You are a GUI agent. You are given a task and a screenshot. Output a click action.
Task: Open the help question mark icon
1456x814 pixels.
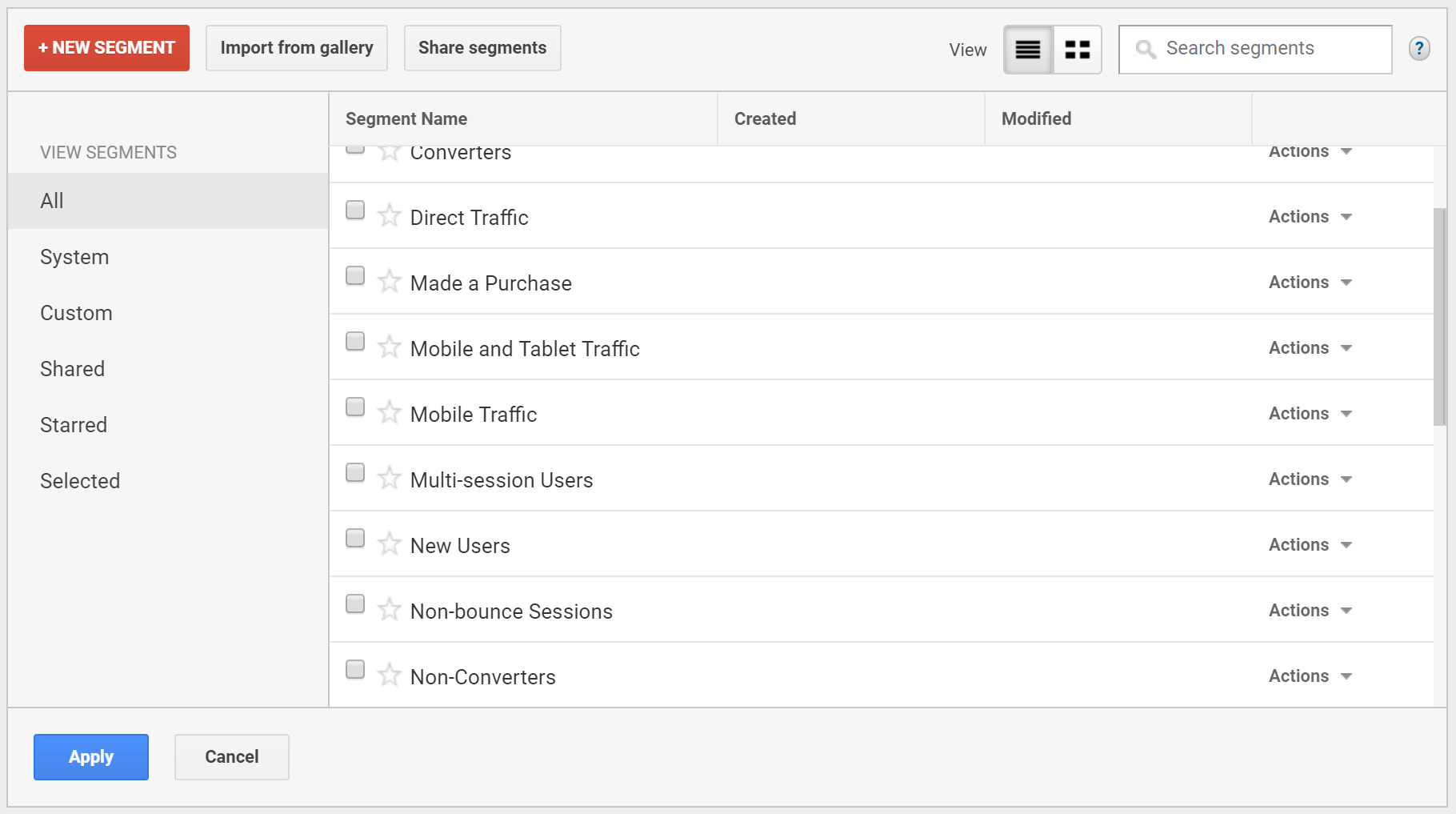pyautogui.click(x=1419, y=49)
